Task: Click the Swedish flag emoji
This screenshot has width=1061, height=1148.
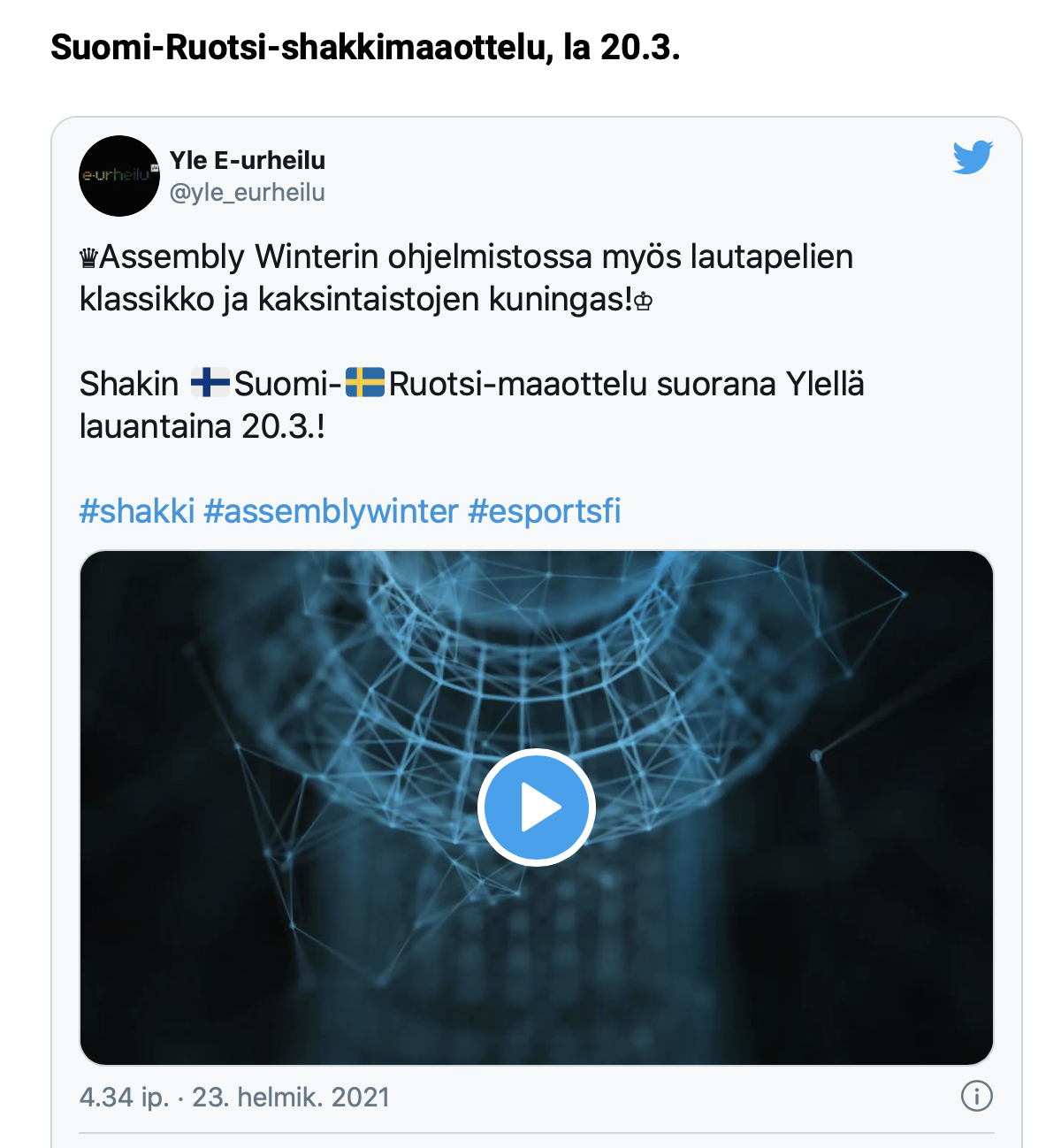Action: (364, 384)
